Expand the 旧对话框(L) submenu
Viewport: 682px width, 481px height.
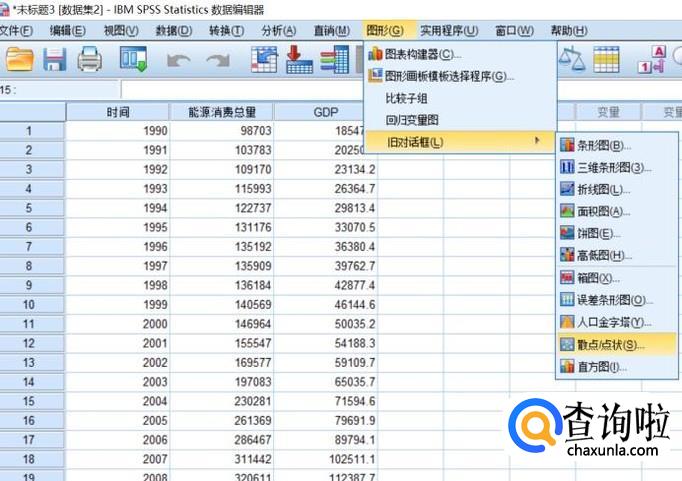click(460, 142)
